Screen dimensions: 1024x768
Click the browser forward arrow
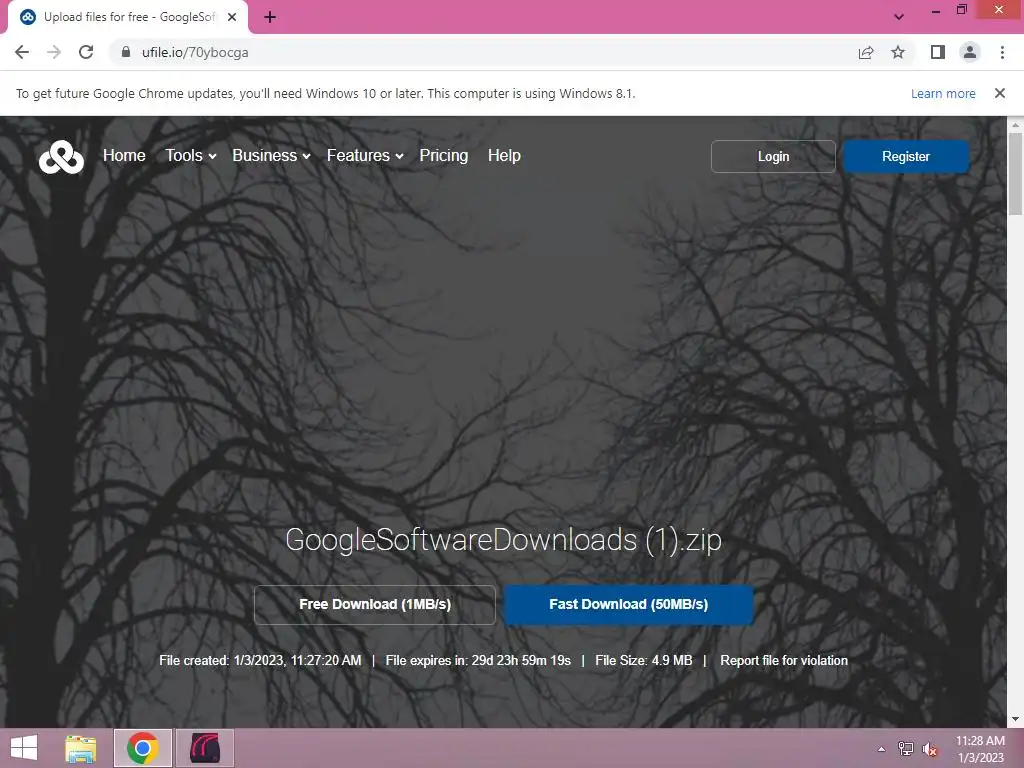[54, 52]
